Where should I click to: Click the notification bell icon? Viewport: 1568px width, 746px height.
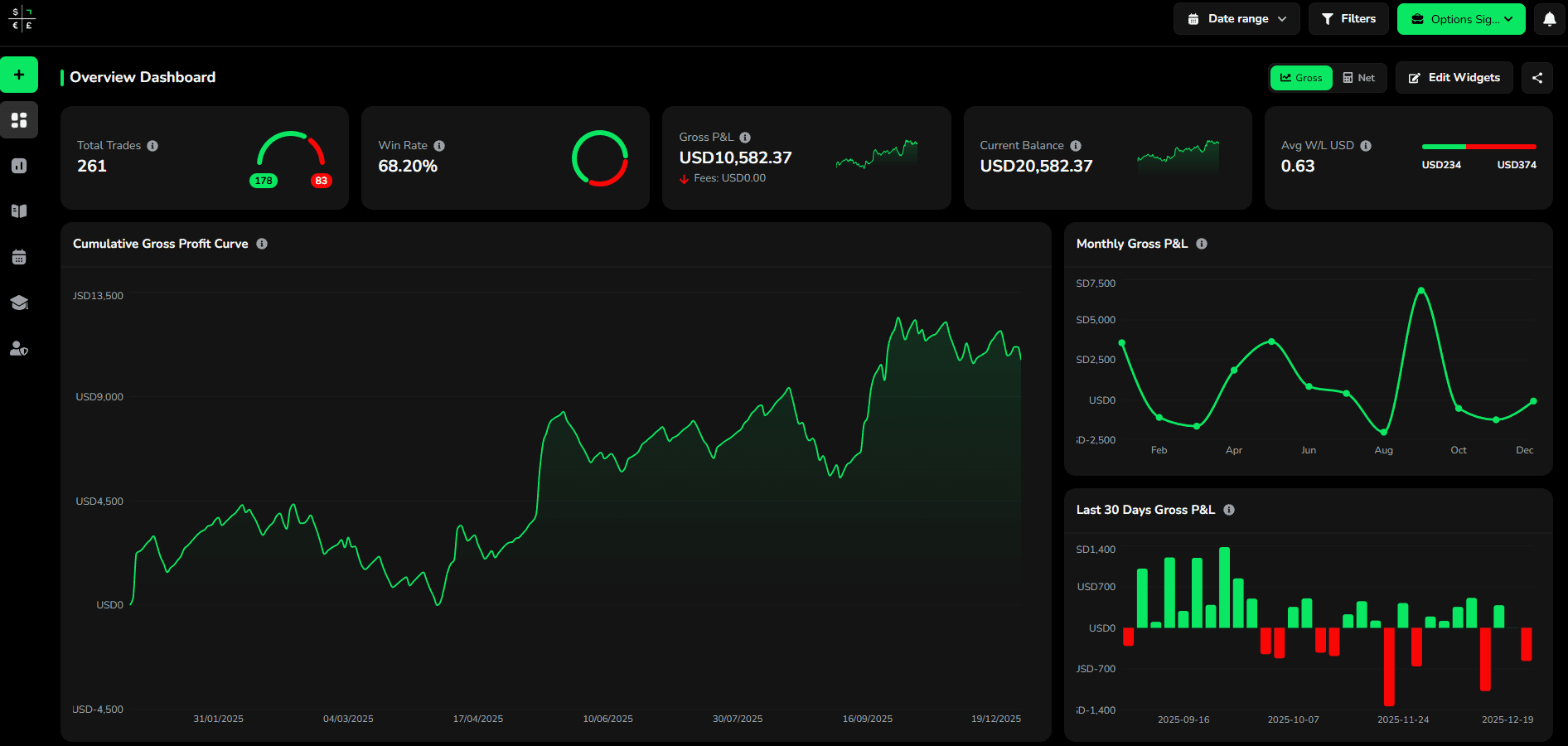pos(1549,18)
